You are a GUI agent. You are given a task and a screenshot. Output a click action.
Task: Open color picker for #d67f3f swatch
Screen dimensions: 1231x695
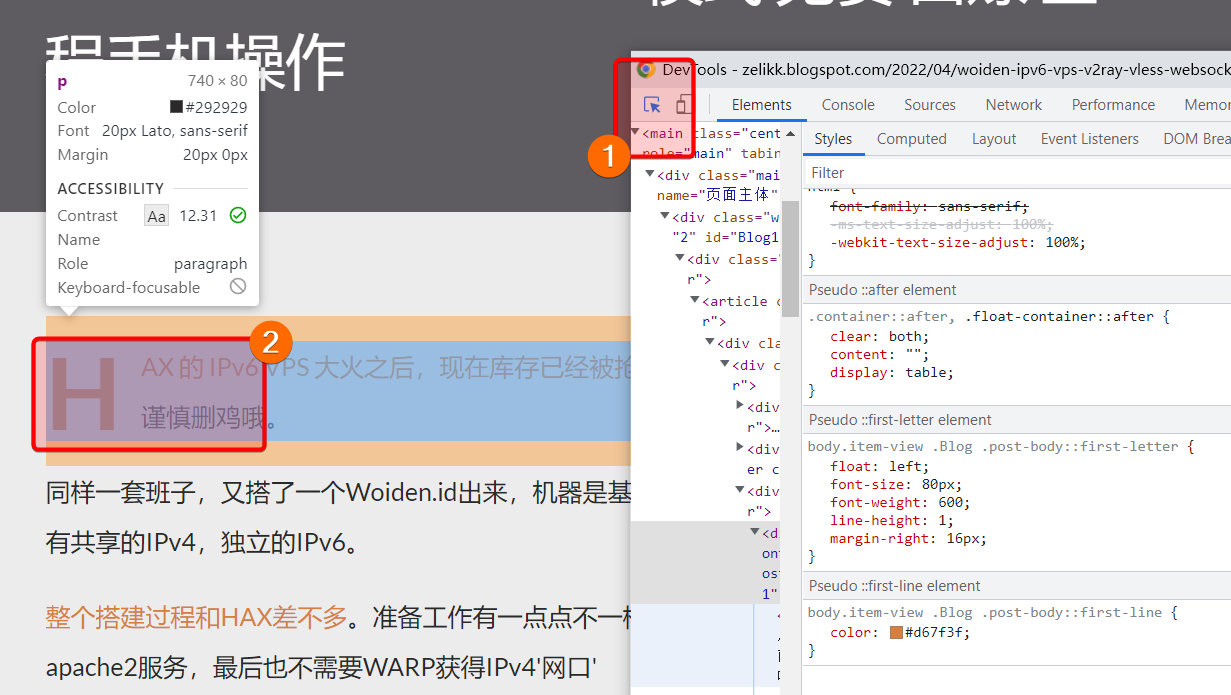point(896,633)
